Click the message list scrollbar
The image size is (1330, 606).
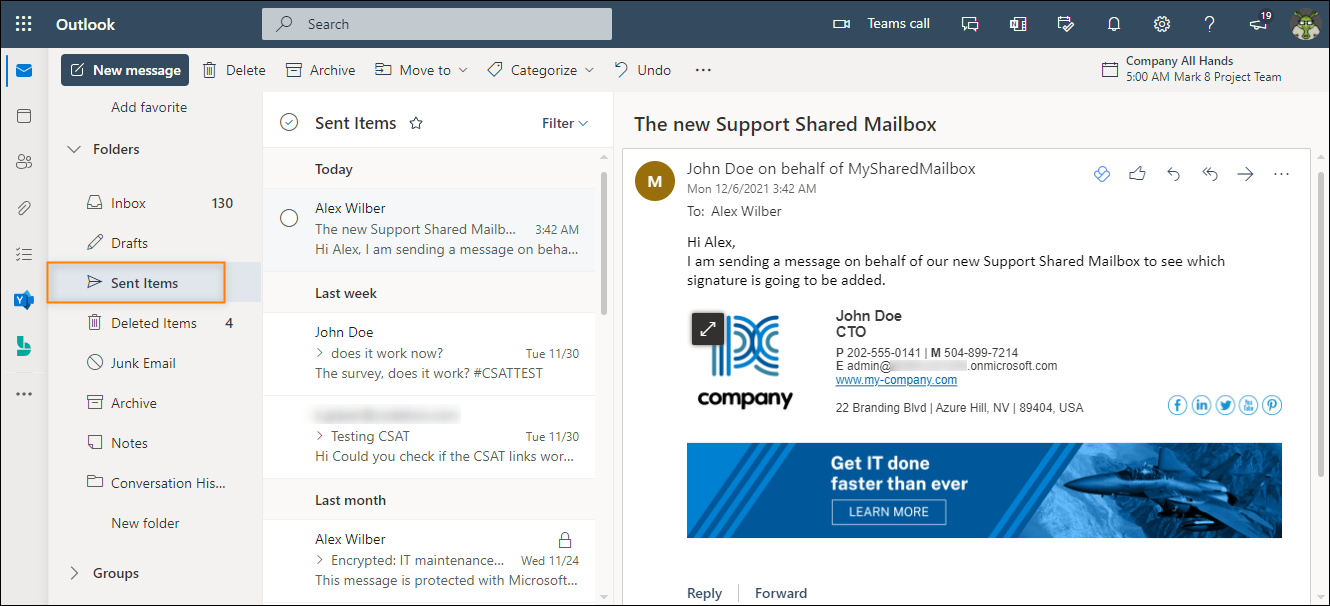[603, 242]
